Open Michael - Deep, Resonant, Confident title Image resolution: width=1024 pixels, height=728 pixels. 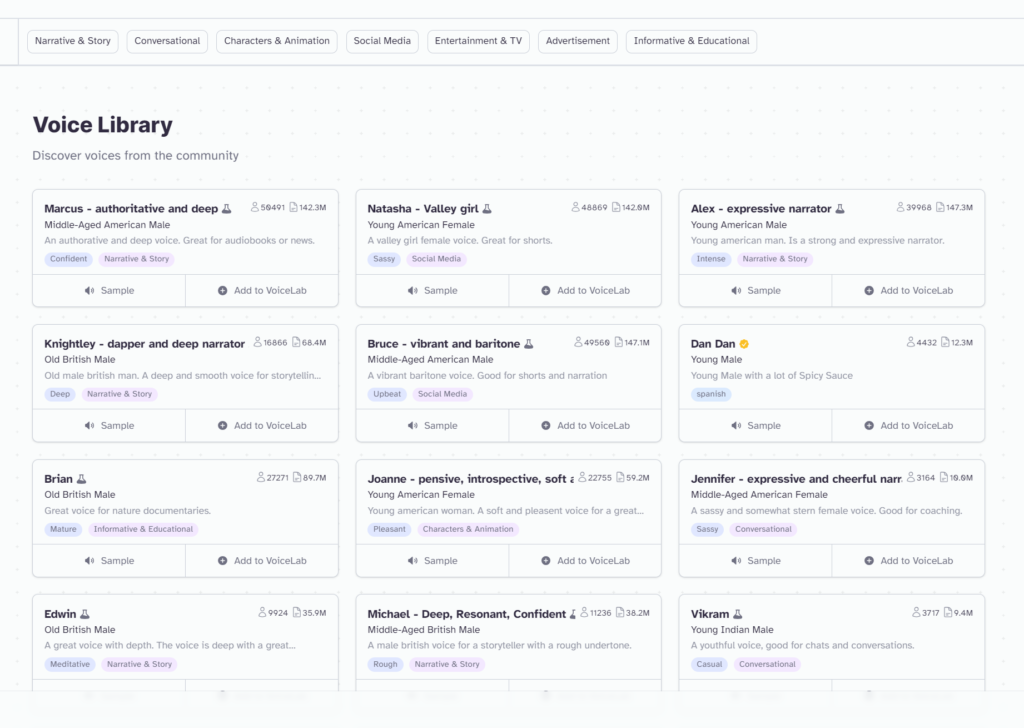click(466, 614)
